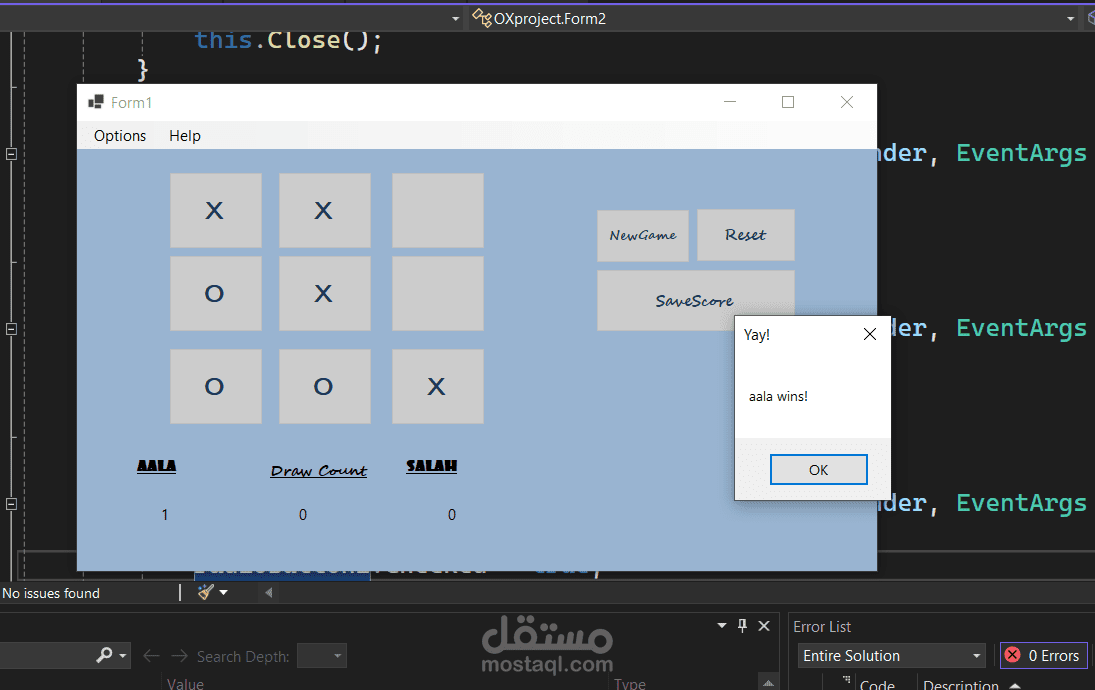Minimize the Form1 window
Image resolution: width=1095 pixels, height=690 pixels.
click(x=730, y=102)
